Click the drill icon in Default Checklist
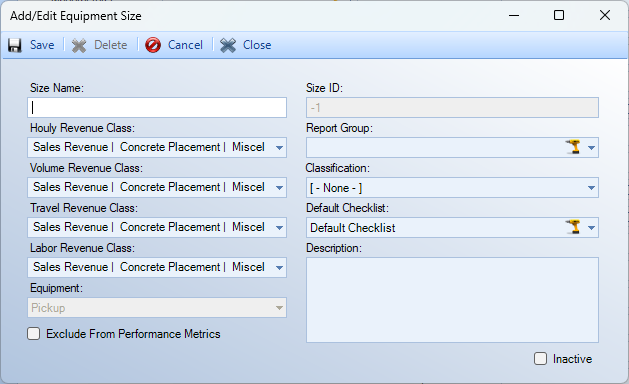This screenshot has height=384, width=629. [x=574, y=227]
